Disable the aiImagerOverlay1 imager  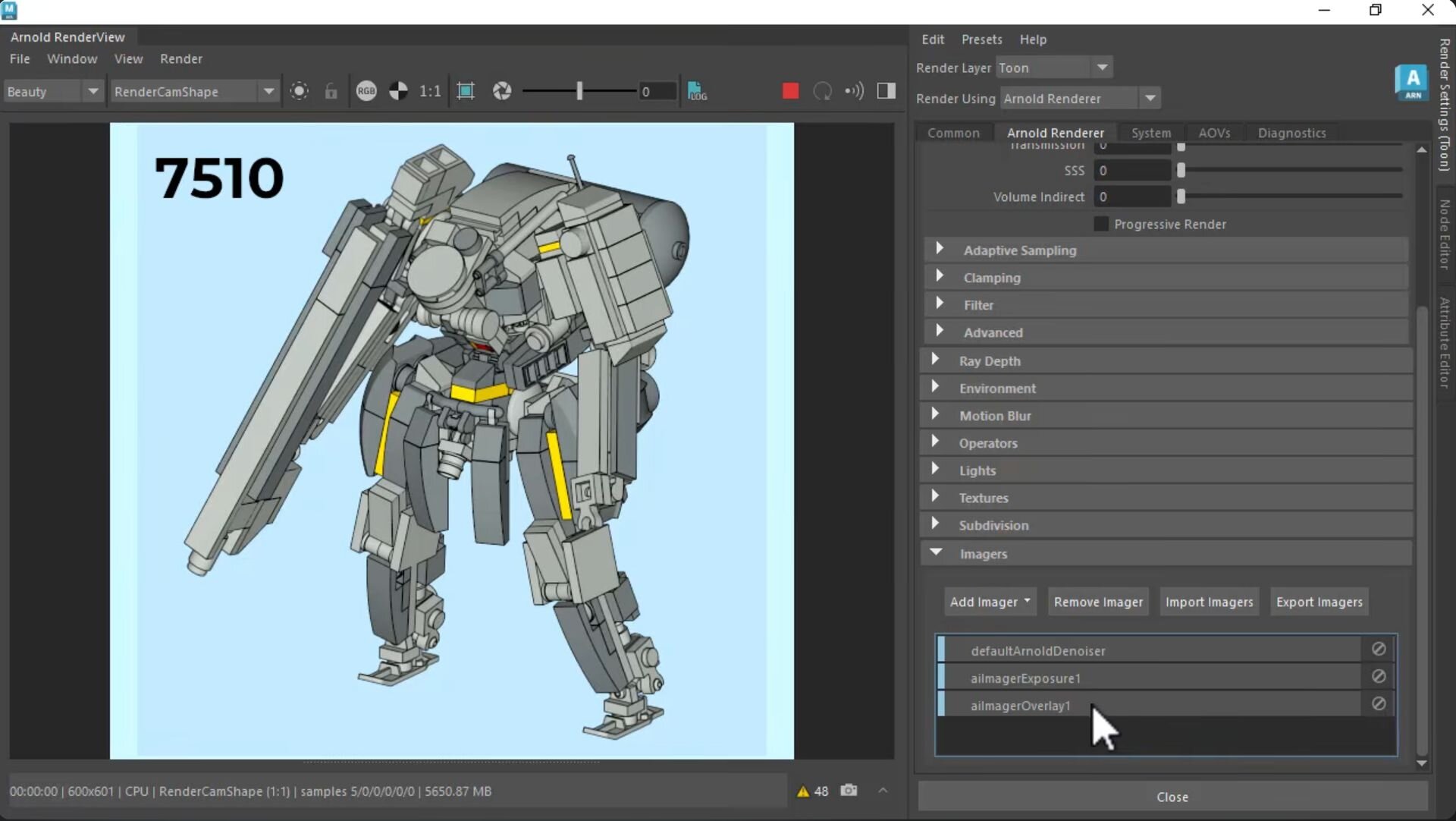pos(1379,704)
